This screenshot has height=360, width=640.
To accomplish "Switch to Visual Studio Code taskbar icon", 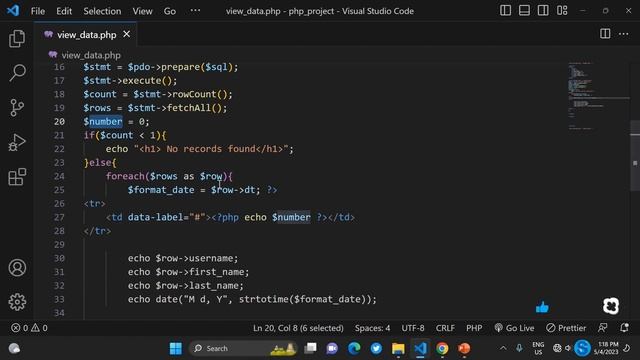I will [x=420, y=348].
